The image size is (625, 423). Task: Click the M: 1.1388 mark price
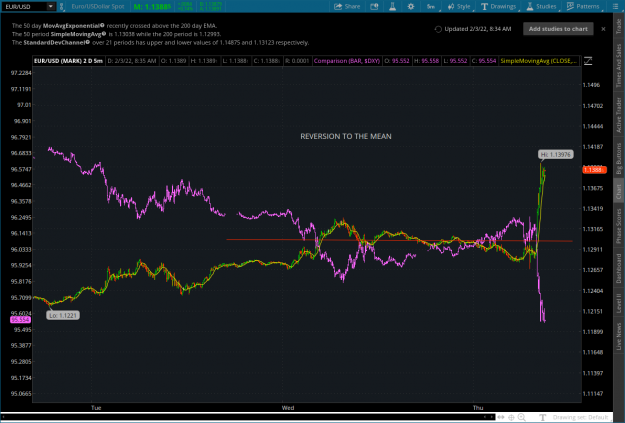(x=152, y=6)
